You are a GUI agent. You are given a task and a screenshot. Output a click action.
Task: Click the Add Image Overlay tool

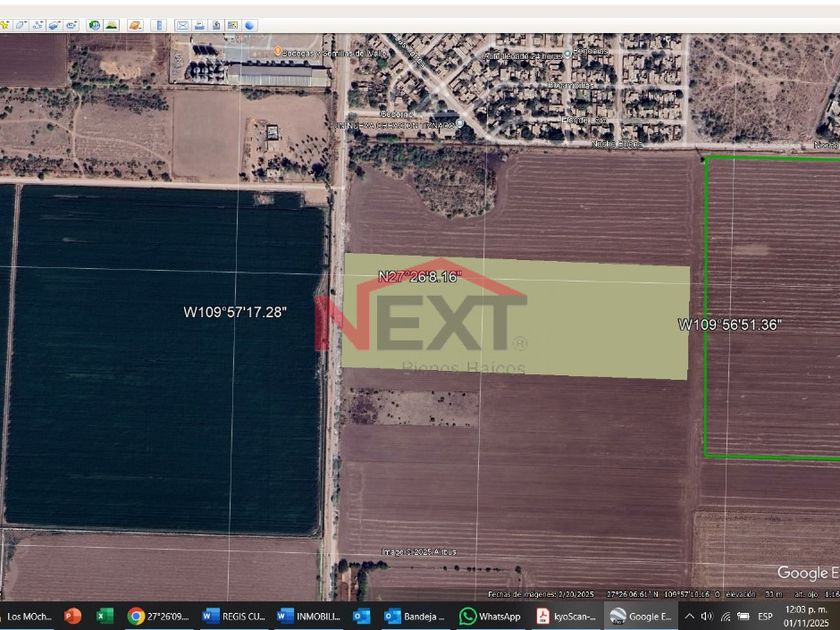54,25
